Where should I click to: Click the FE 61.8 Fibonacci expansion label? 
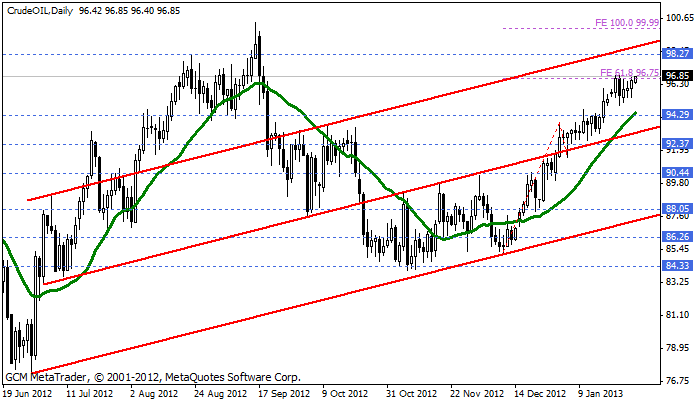click(629, 73)
